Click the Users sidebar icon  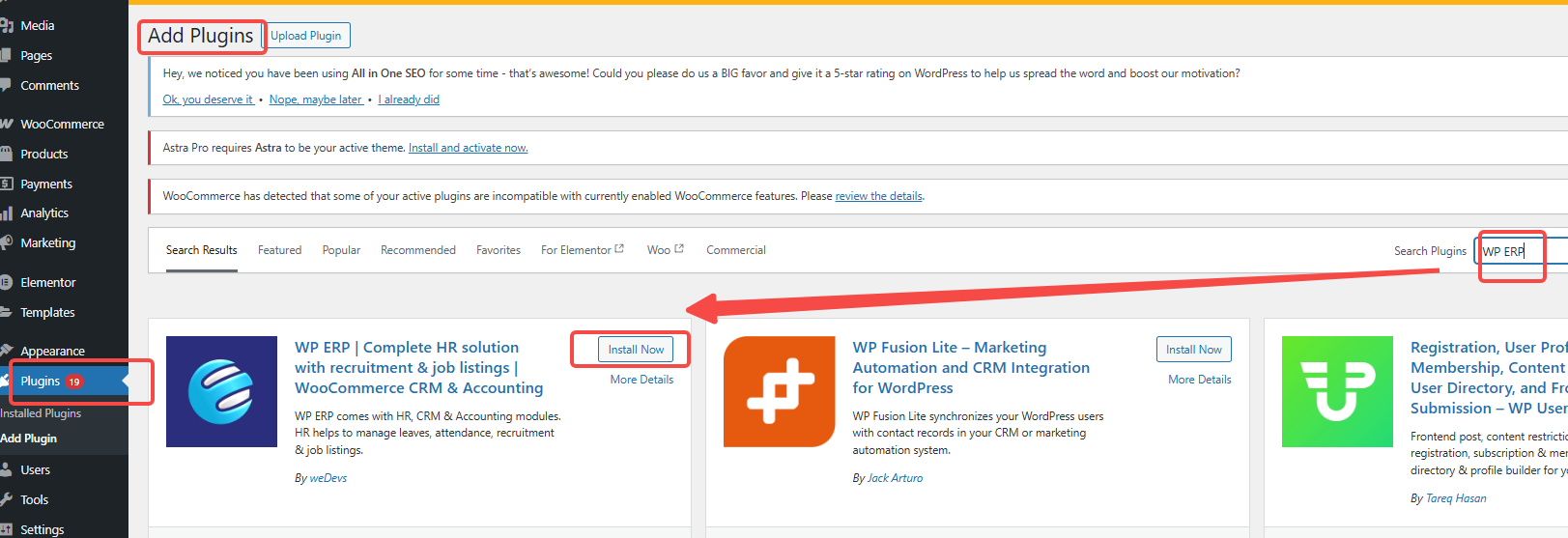7,470
